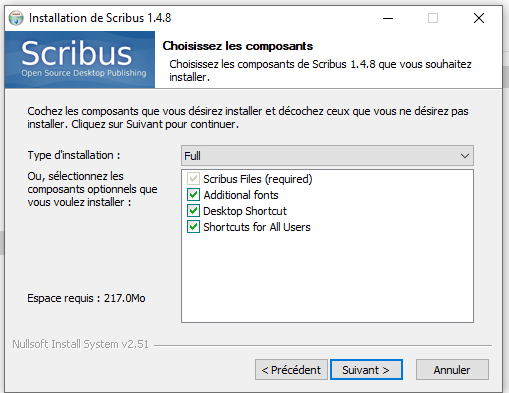Click the greyed Scribus Files (required) checkbox
This screenshot has width=509, height=393.
(x=193, y=179)
